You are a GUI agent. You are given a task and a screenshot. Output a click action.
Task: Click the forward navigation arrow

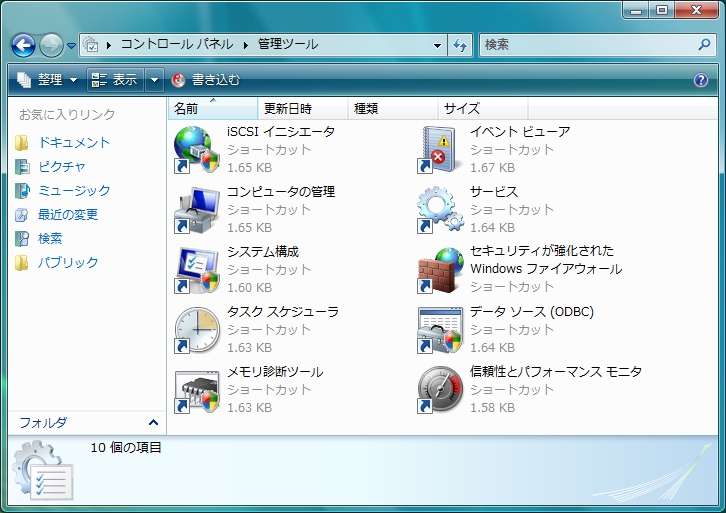pos(51,45)
